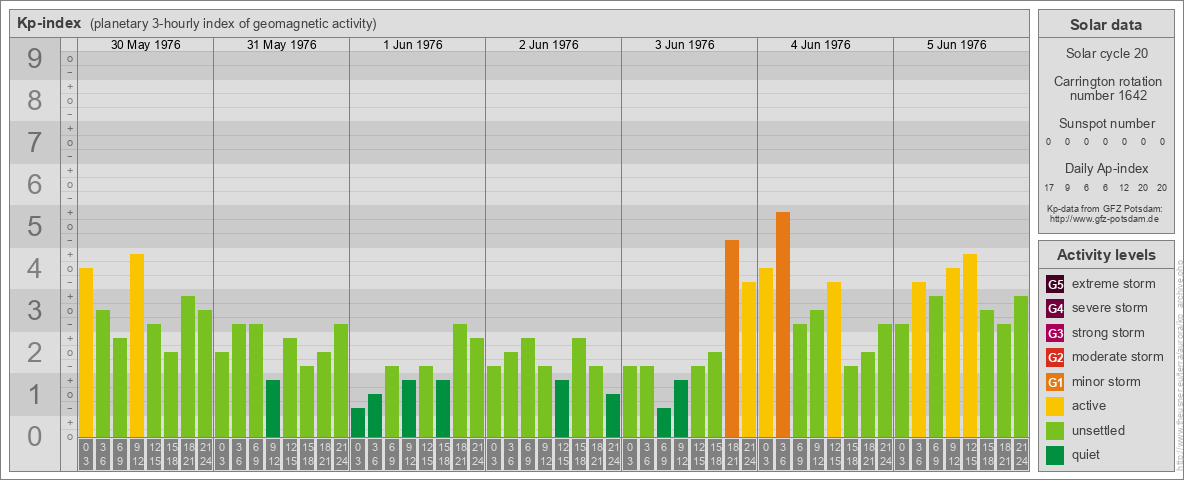Viewport: 1184px width, 480px height.
Task: Select the yellow active level swatch
Action: [x=1055, y=406]
